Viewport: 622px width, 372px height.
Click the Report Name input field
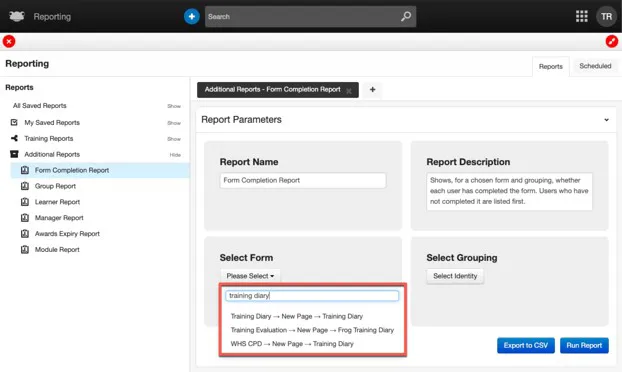tap(303, 180)
